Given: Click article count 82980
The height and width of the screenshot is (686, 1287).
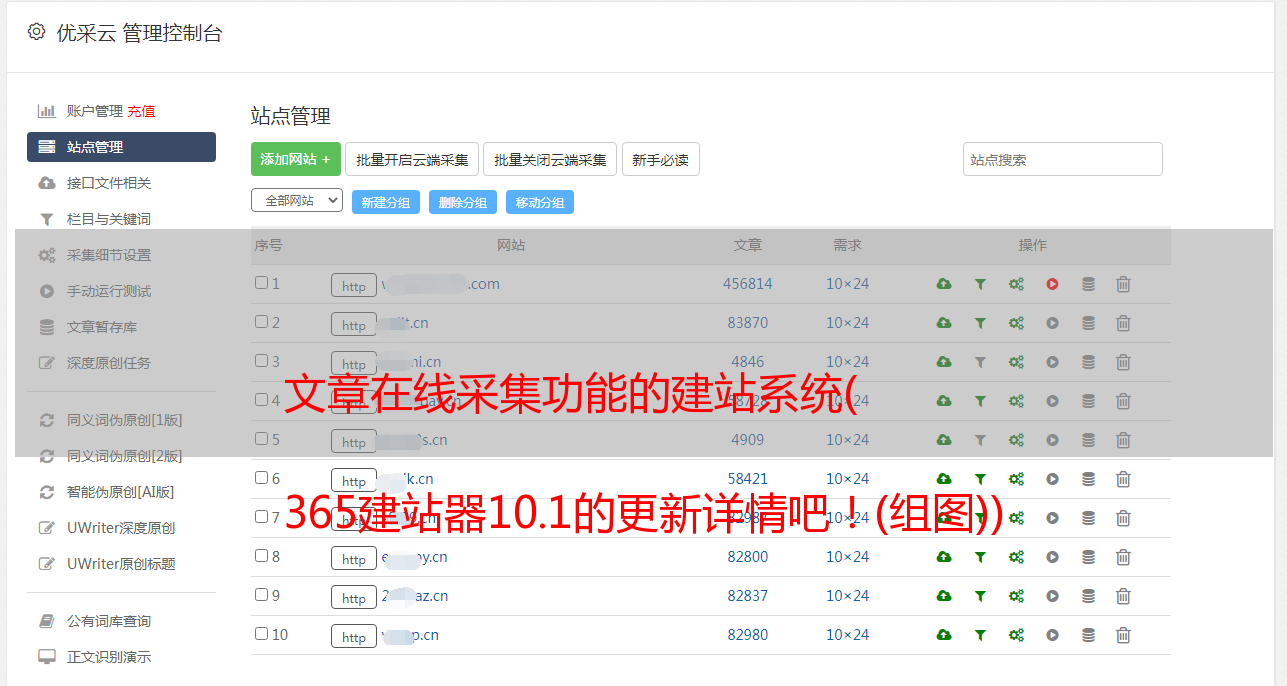Looking at the screenshot, I should pyautogui.click(x=748, y=635).
